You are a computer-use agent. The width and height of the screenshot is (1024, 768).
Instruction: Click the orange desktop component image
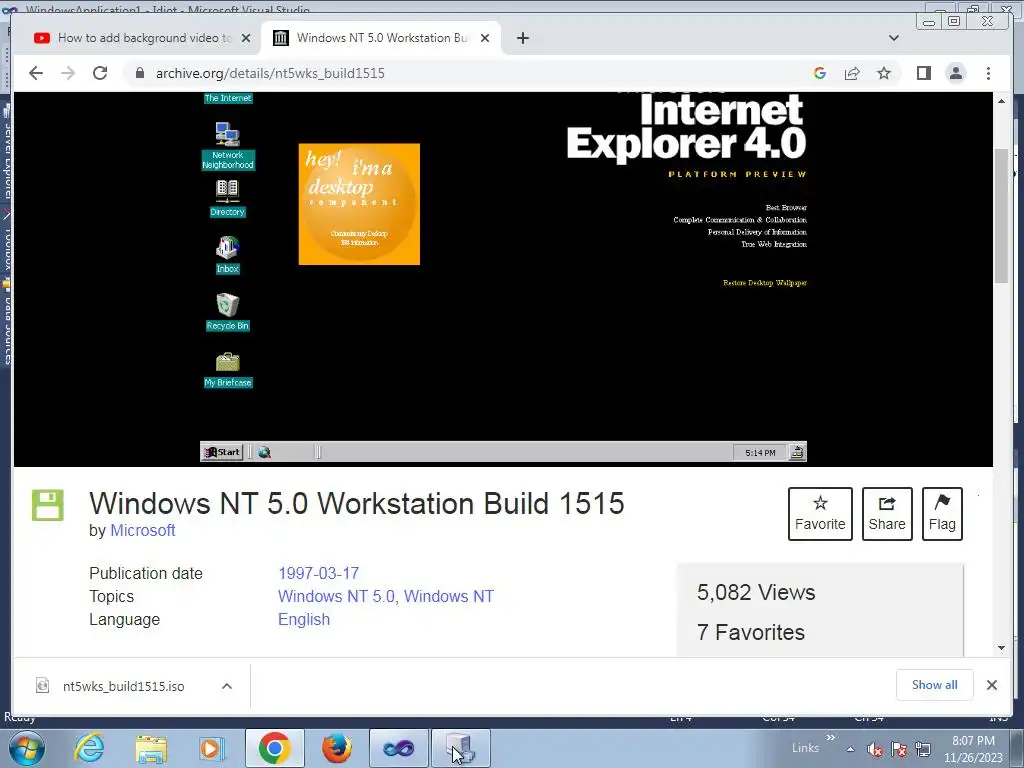point(359,204)
